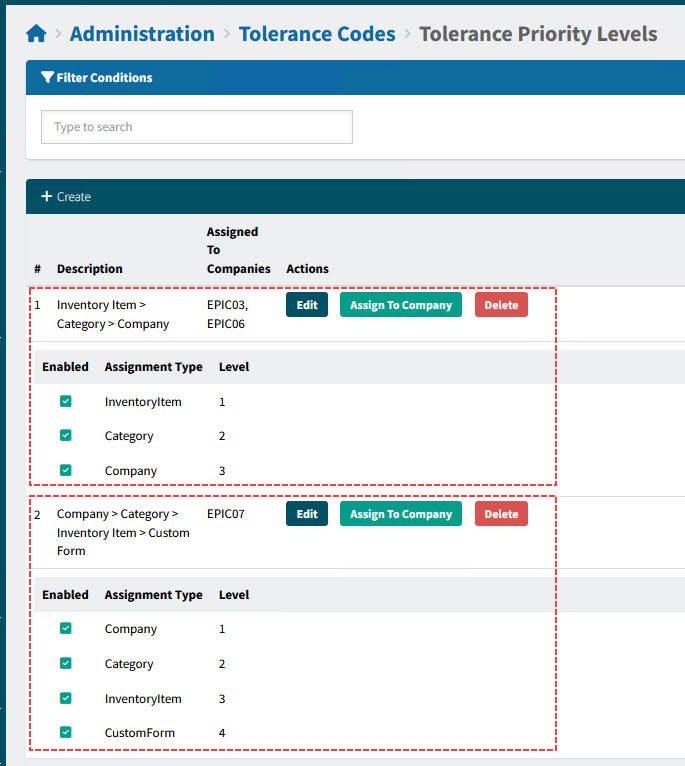Delete the Inventory Item > Category > Company row
Screen dimensions: 685x766
501,305
